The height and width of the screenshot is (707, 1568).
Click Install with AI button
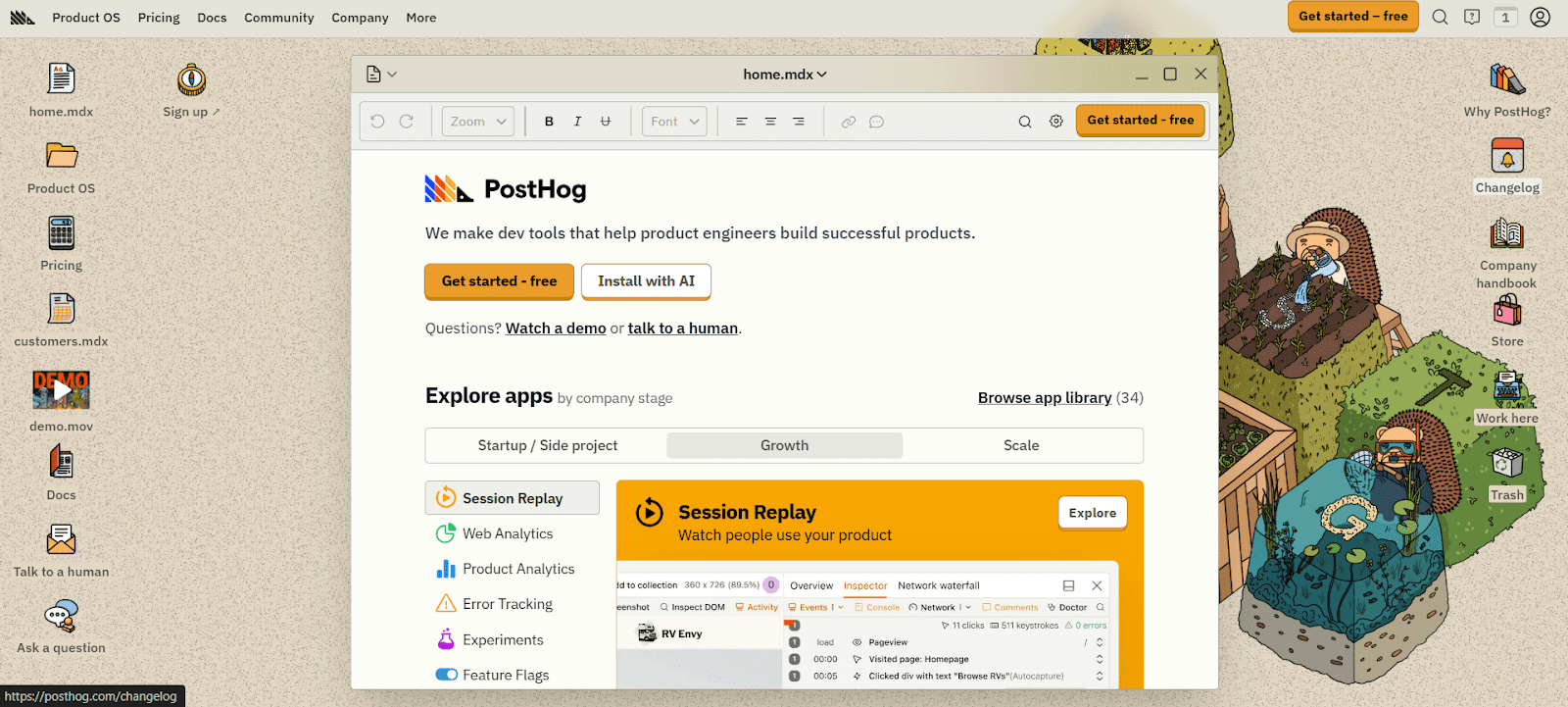(x=647, y=281)
